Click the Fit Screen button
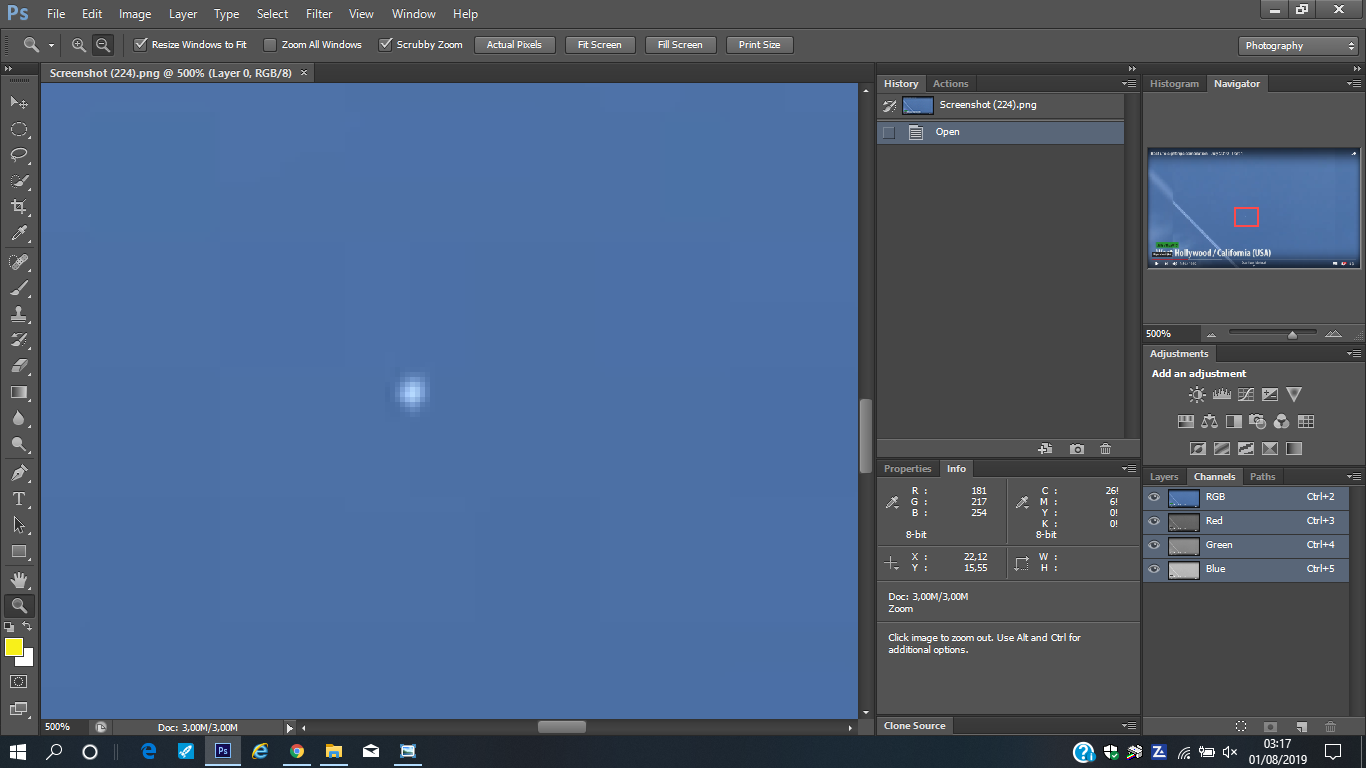The image size is (1366, 768). [x=599, y=45]
